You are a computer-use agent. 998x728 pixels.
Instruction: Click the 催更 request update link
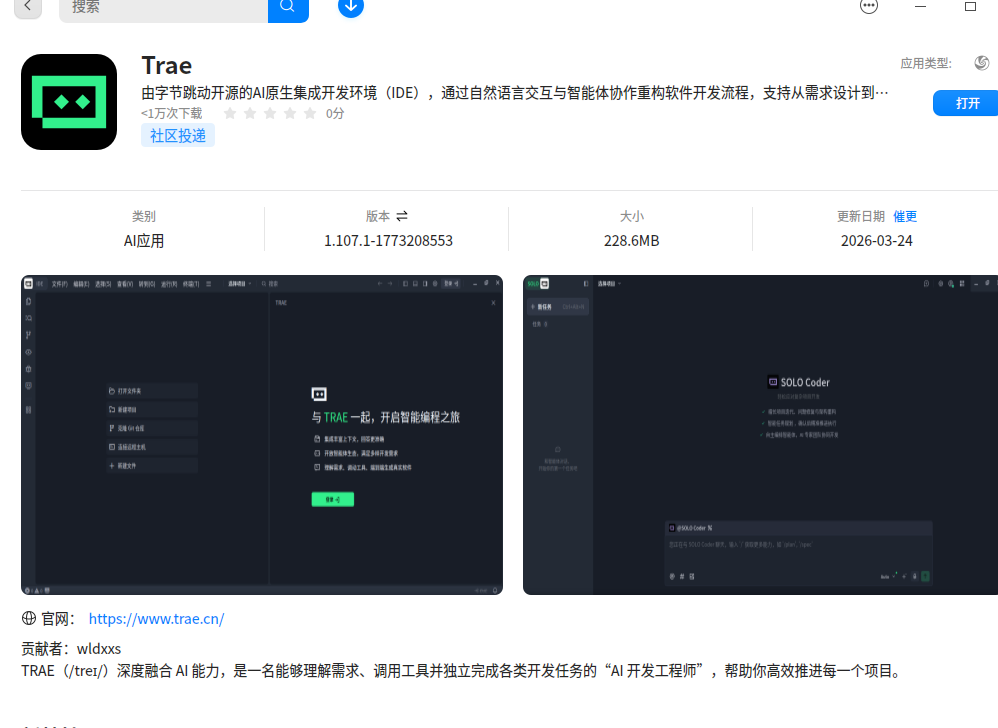pos(904,216)
